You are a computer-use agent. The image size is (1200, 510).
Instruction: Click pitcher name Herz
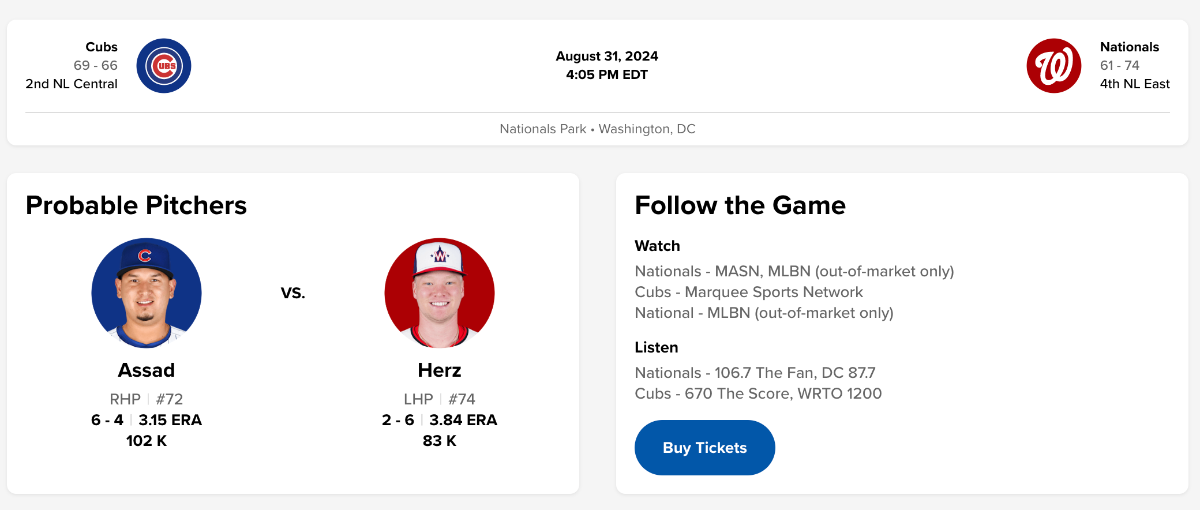tap(439, 371)
